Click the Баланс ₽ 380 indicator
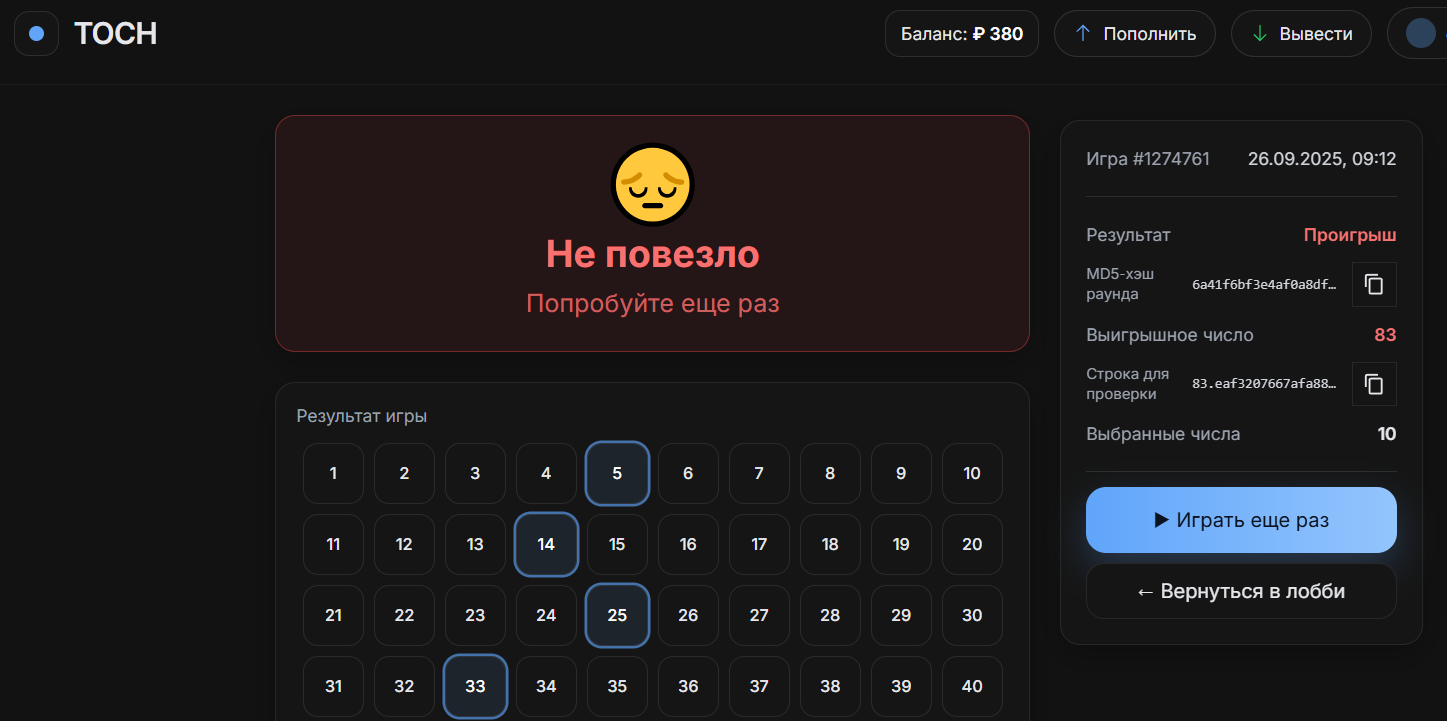Screen dimensions: 1447x721 [961, 34]
